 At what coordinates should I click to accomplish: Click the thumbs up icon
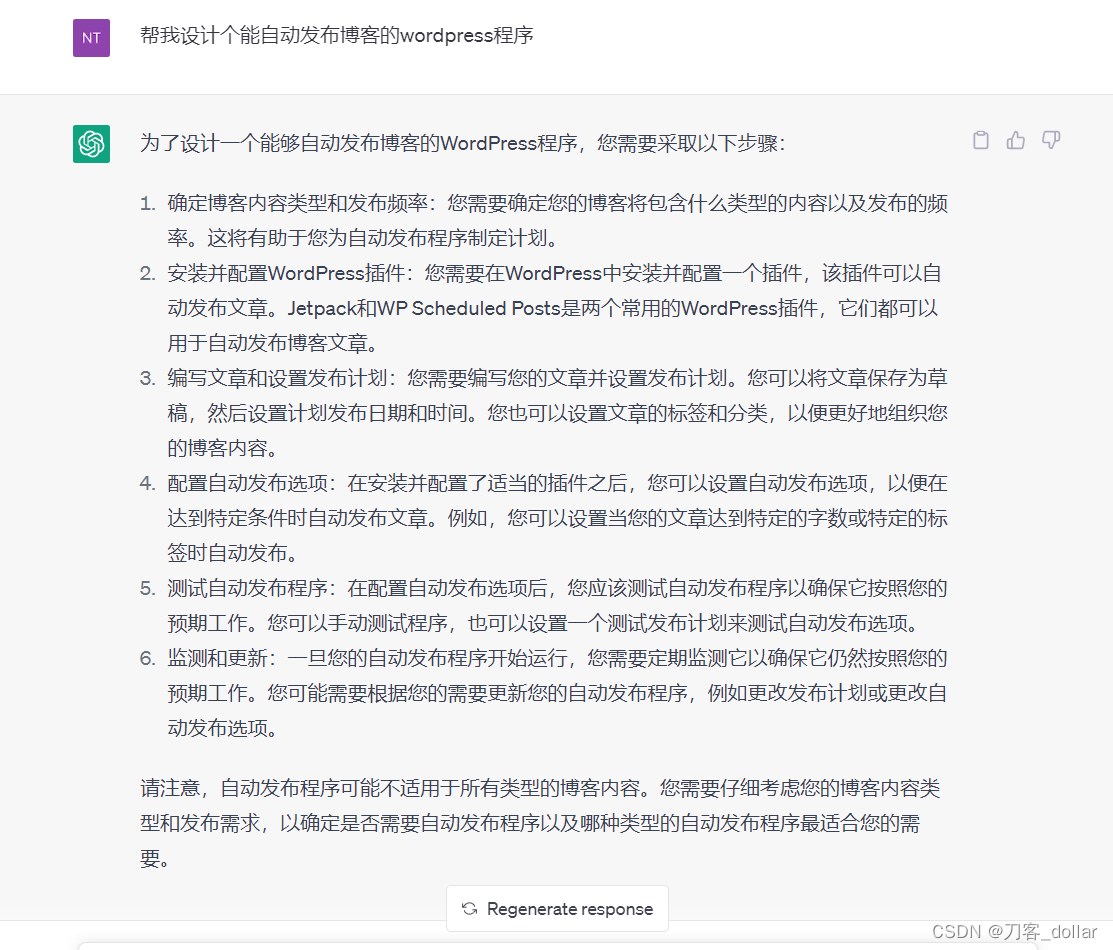pyautogui.click(x=1015, y=141)
